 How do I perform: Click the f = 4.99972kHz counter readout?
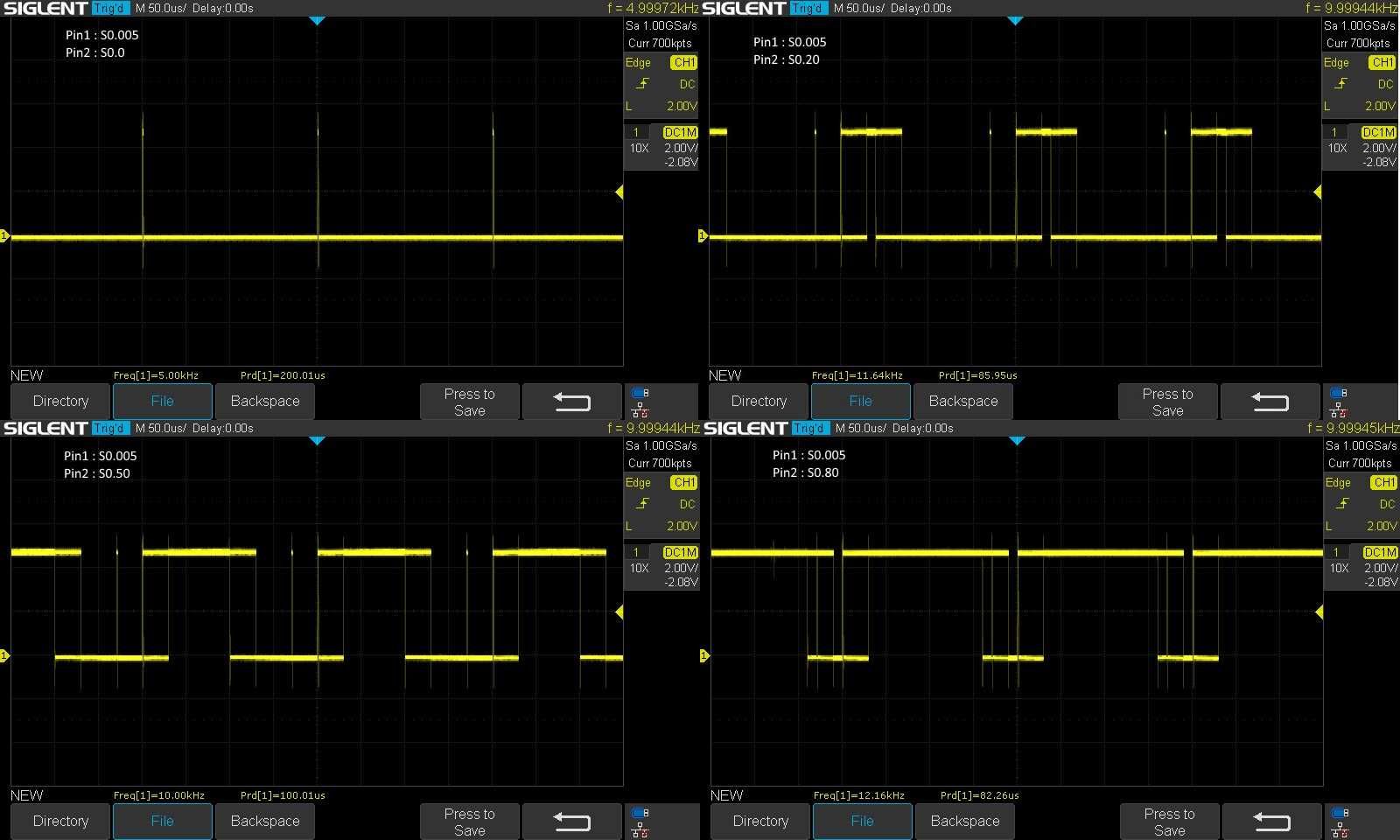point(653,8)
